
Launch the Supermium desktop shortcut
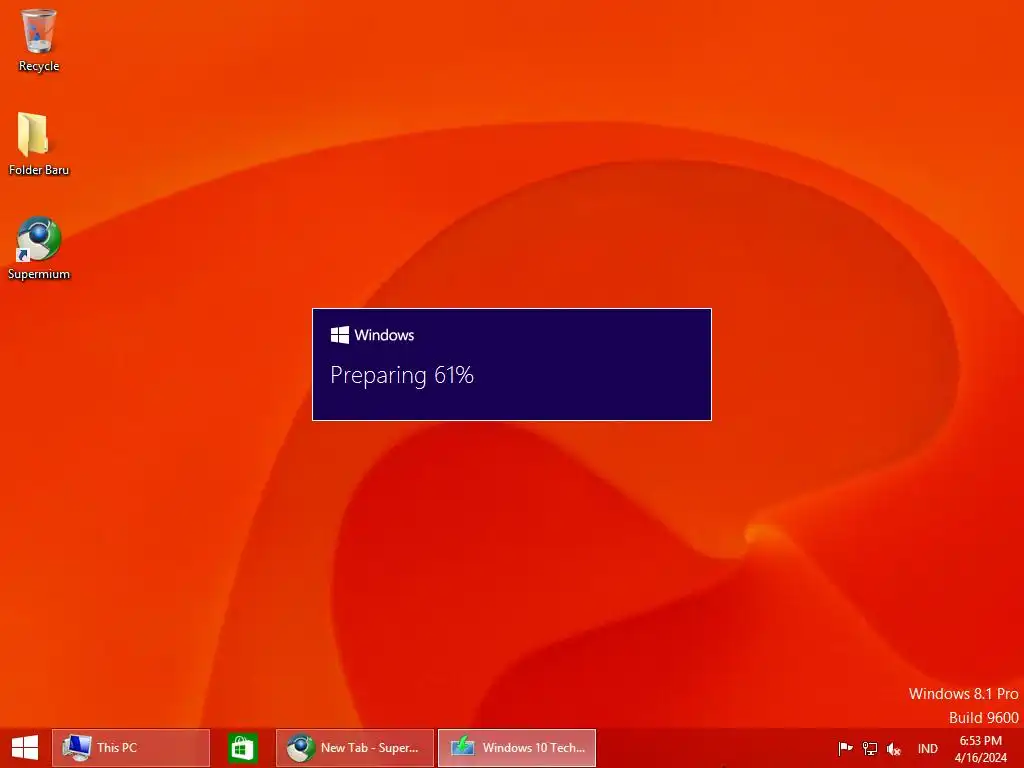point(39,248)
